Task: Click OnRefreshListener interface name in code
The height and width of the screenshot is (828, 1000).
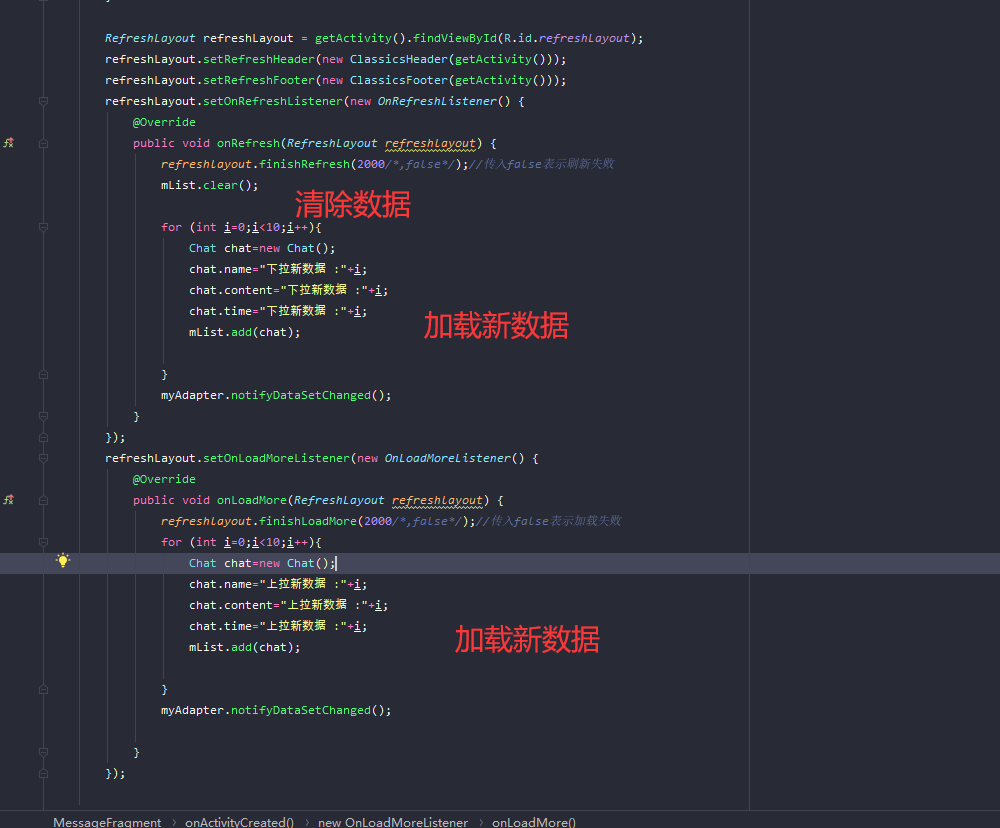Action: point(437,101)
